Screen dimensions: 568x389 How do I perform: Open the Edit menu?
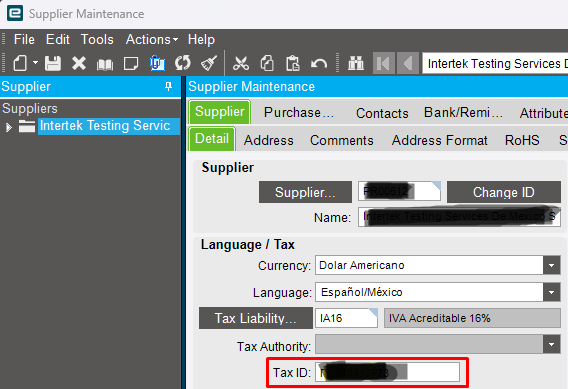pos(58,39)
